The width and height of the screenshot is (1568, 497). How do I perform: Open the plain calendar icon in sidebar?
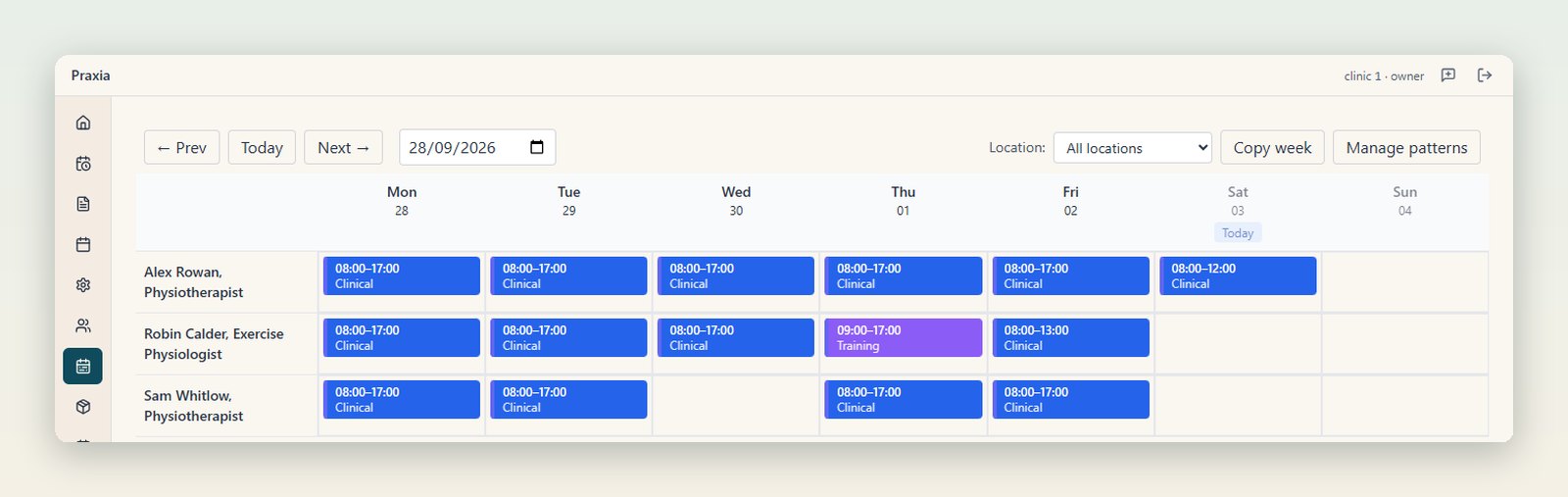83,244
